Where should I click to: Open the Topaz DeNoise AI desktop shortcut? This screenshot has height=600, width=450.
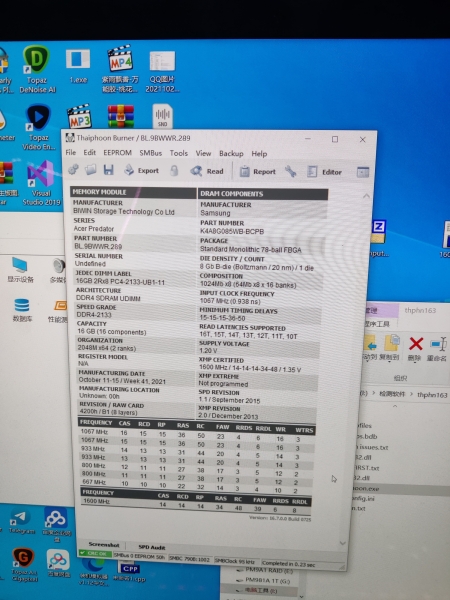pos(37,69)
